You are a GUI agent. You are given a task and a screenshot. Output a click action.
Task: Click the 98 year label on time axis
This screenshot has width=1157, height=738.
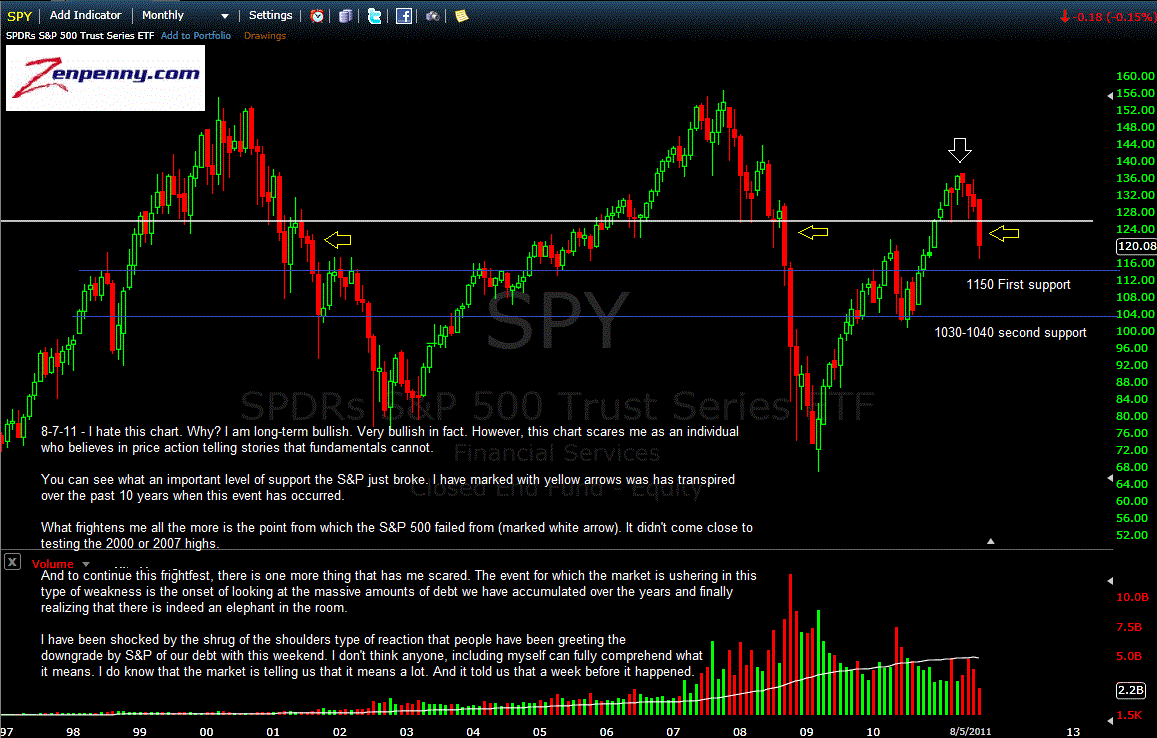point(72,731)
